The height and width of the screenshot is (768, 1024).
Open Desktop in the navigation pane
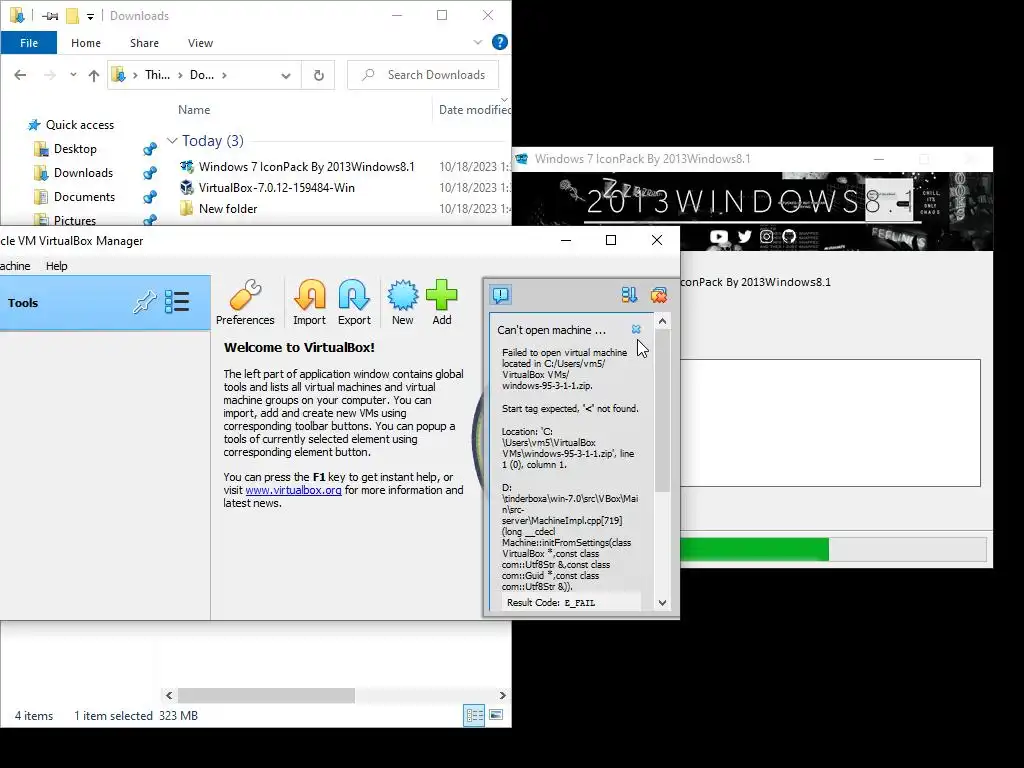tap(75, 149)
